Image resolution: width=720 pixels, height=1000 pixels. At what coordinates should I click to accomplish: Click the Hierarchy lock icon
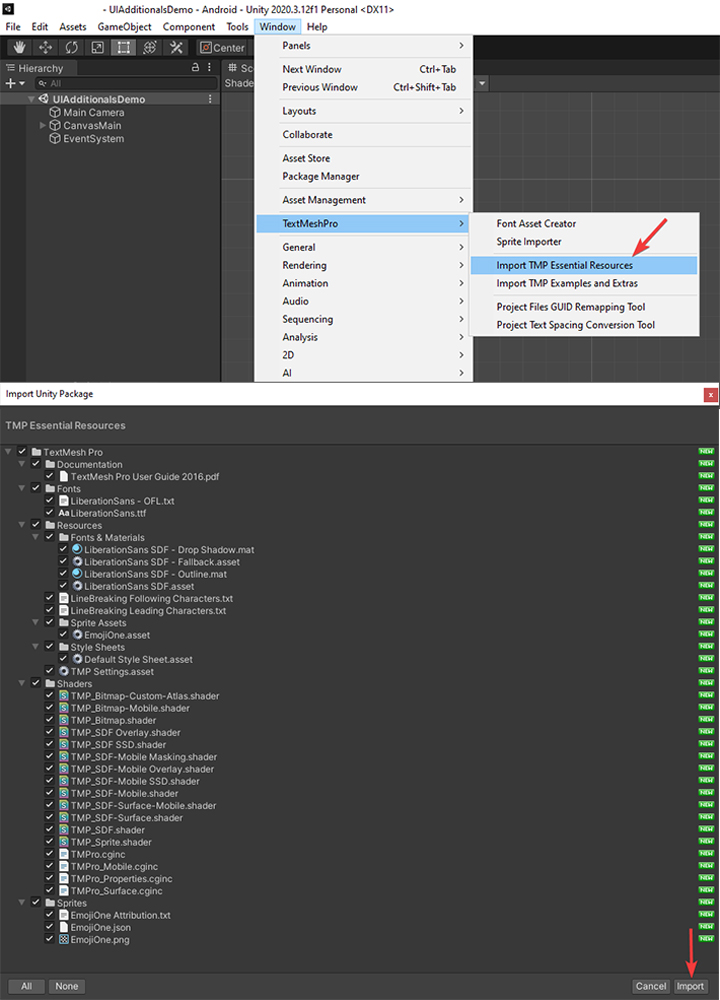(195, 67)
